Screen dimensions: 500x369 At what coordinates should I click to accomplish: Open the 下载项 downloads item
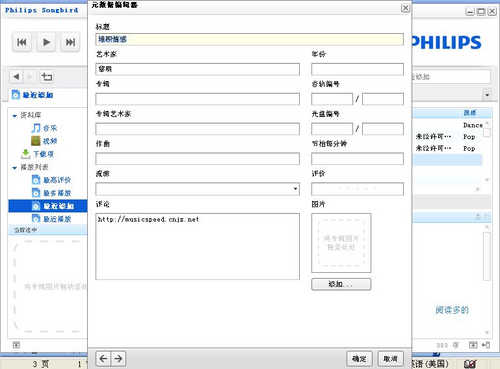pos(43,154)
